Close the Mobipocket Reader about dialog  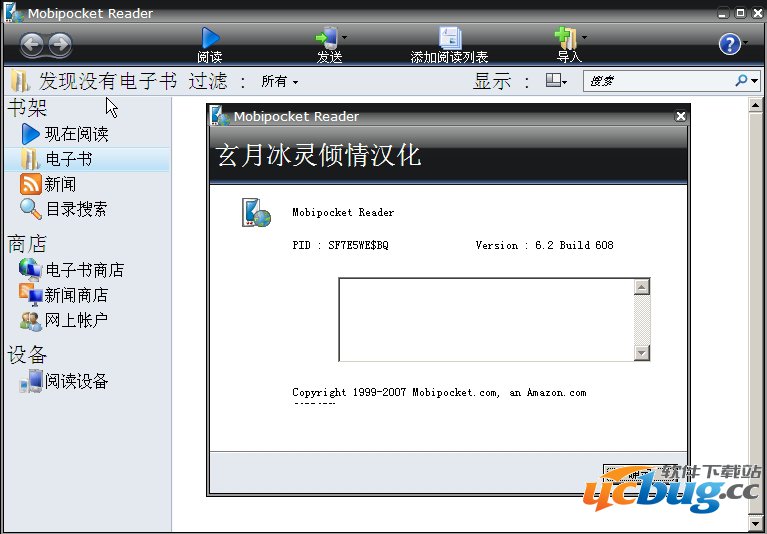click(680, 116)
